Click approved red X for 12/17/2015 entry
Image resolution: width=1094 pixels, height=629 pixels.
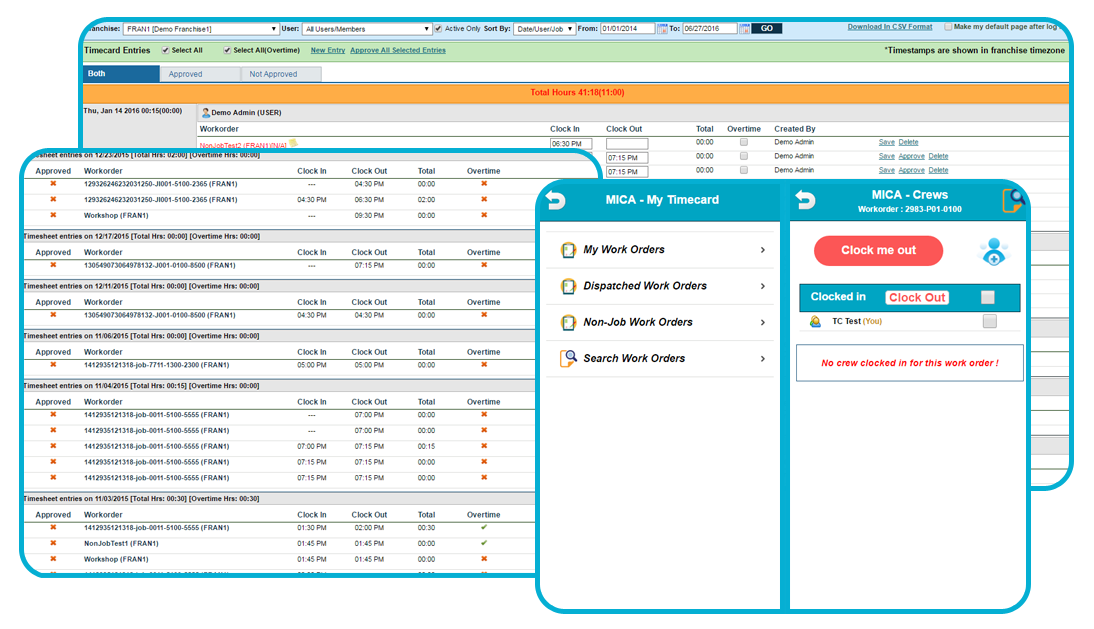pyautogui.click(x=53, y=265)
